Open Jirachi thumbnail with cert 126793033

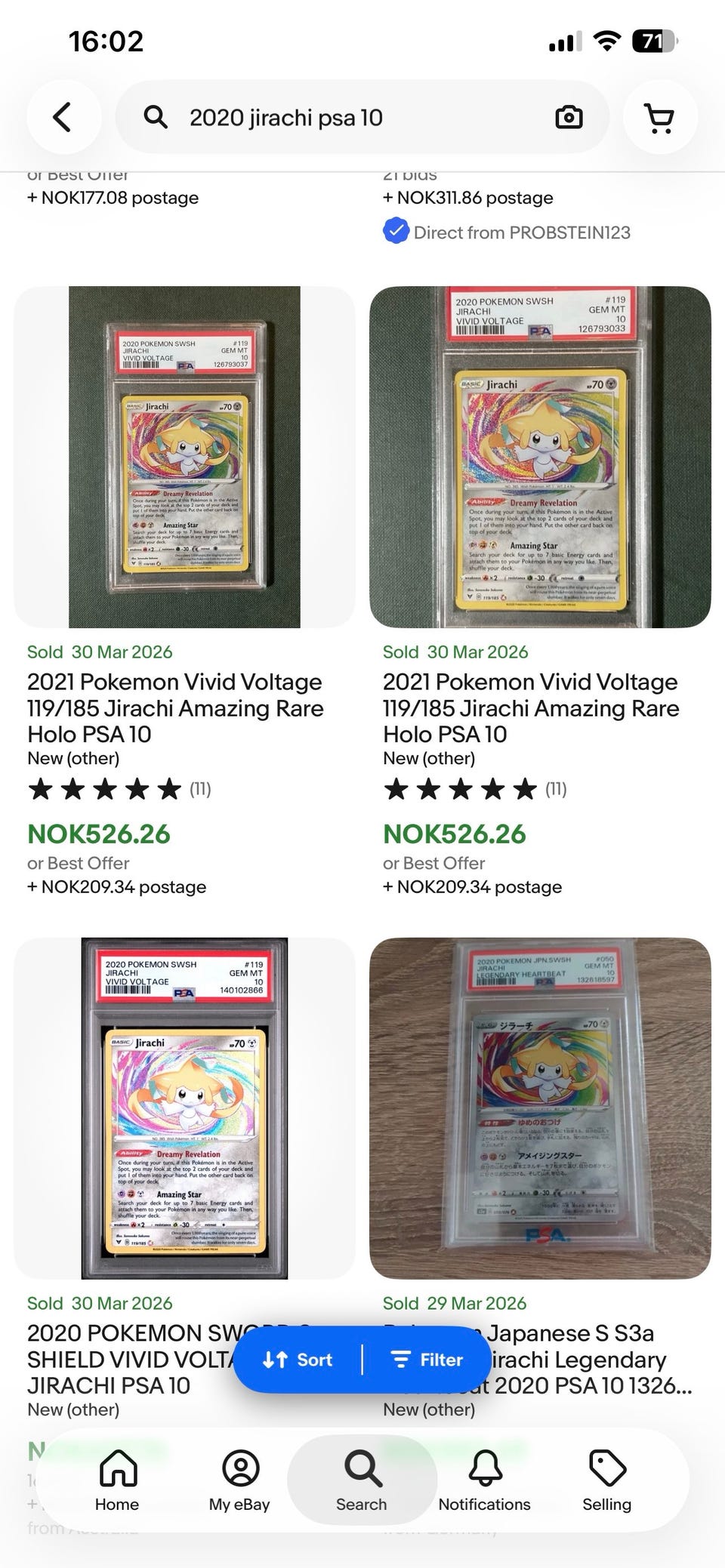tap(540, 457)
